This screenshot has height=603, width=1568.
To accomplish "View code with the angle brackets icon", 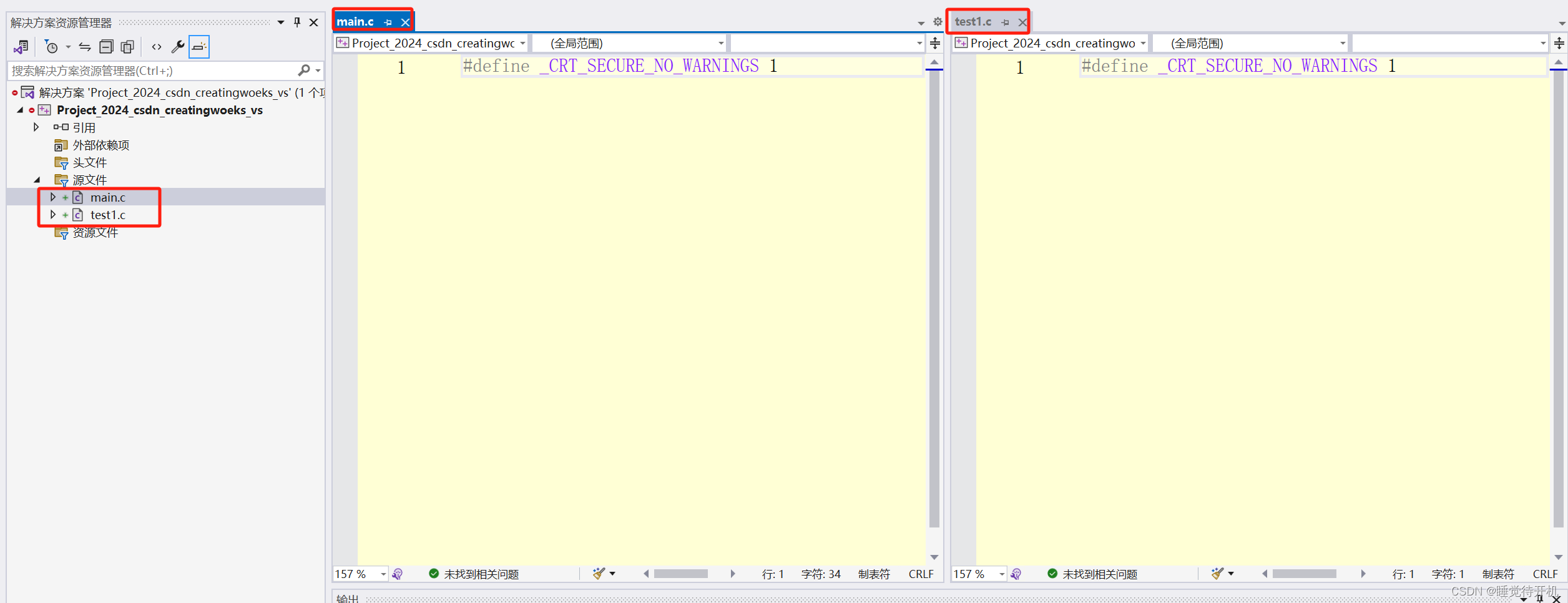I will pos(157,47).
